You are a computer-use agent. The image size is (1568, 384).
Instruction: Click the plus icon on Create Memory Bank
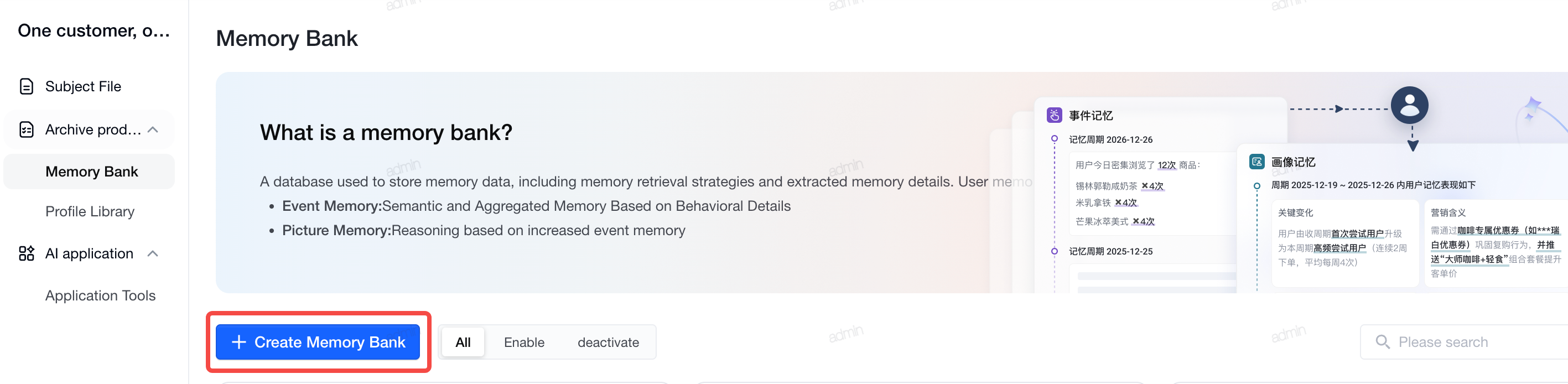[238, 342]
